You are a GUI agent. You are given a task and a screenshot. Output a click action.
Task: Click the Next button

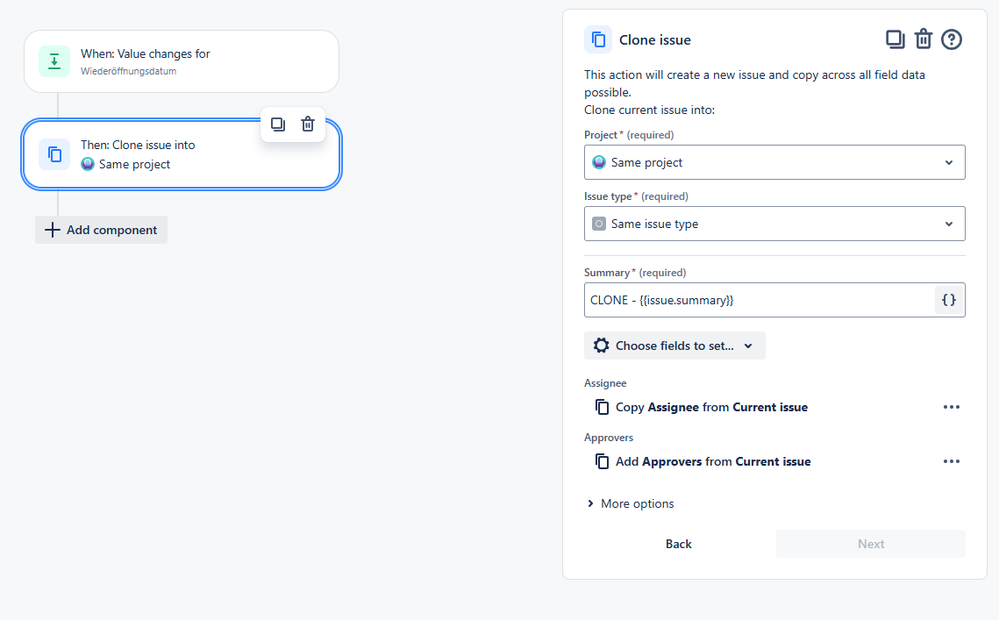pos(870,544)
